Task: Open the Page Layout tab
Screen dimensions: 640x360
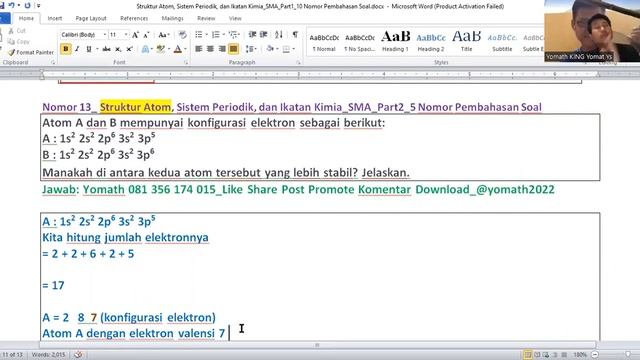Action: click(91, 18)
